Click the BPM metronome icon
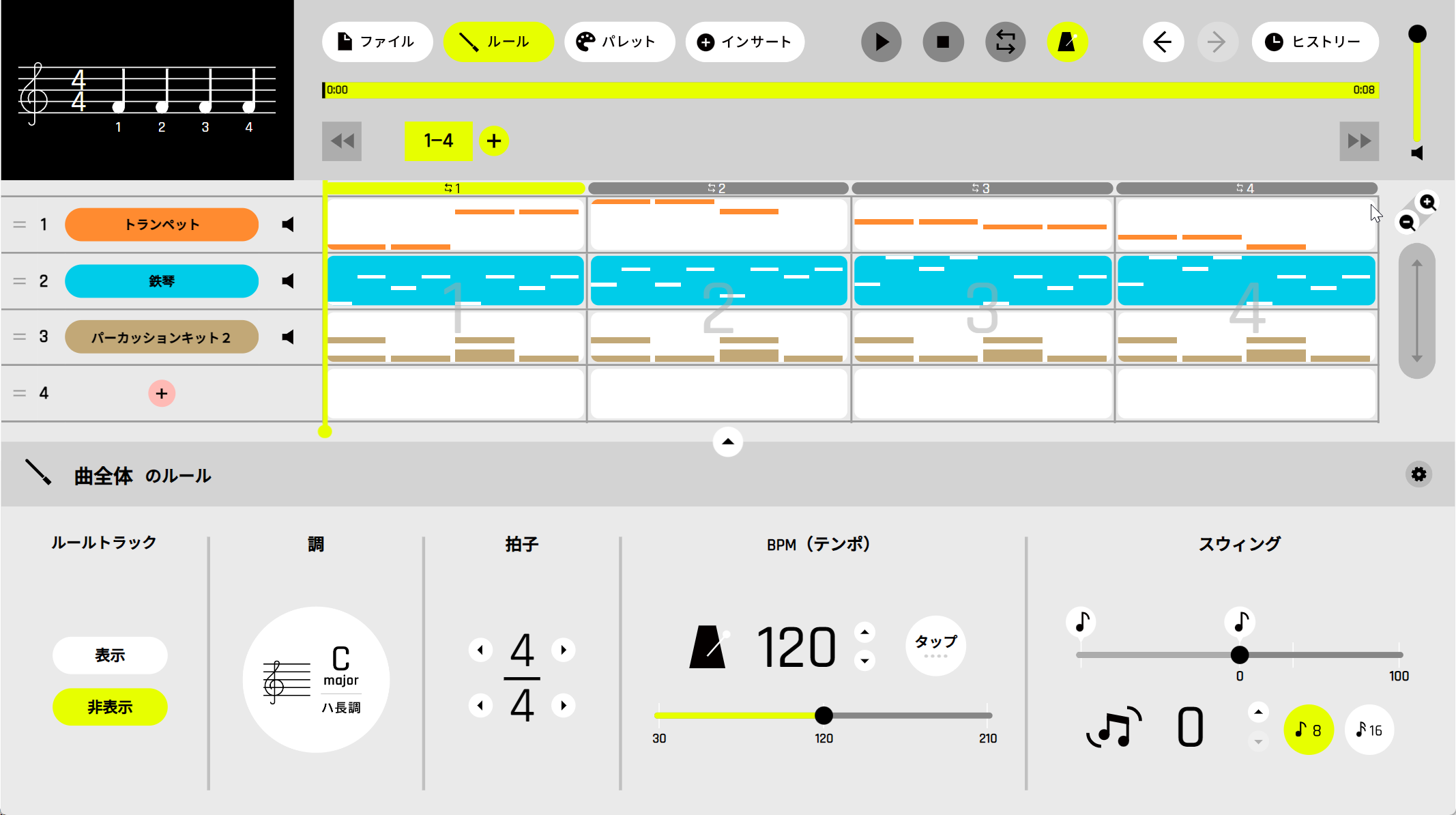 tap(709, 647)
